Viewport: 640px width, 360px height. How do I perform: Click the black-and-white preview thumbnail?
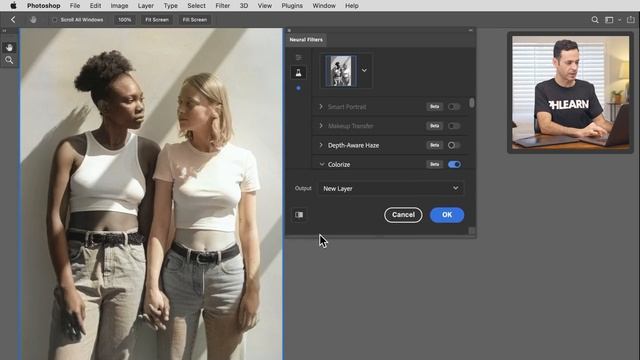click(x=341, y=71)
